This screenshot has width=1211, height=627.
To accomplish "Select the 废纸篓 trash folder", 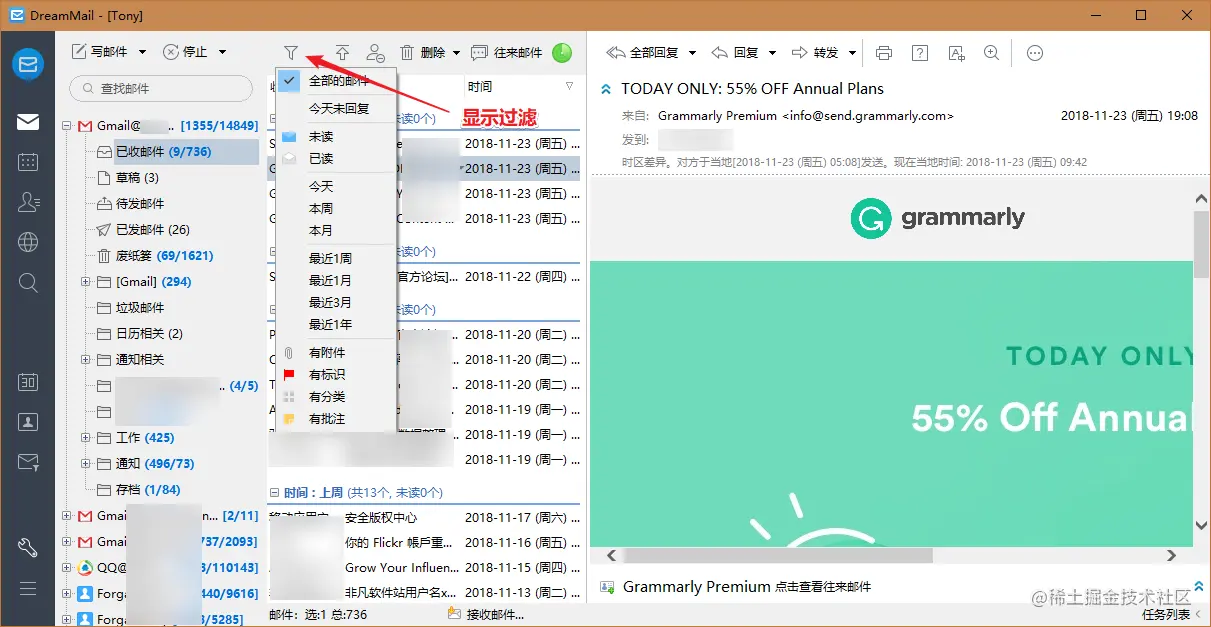I will (155, 256).
